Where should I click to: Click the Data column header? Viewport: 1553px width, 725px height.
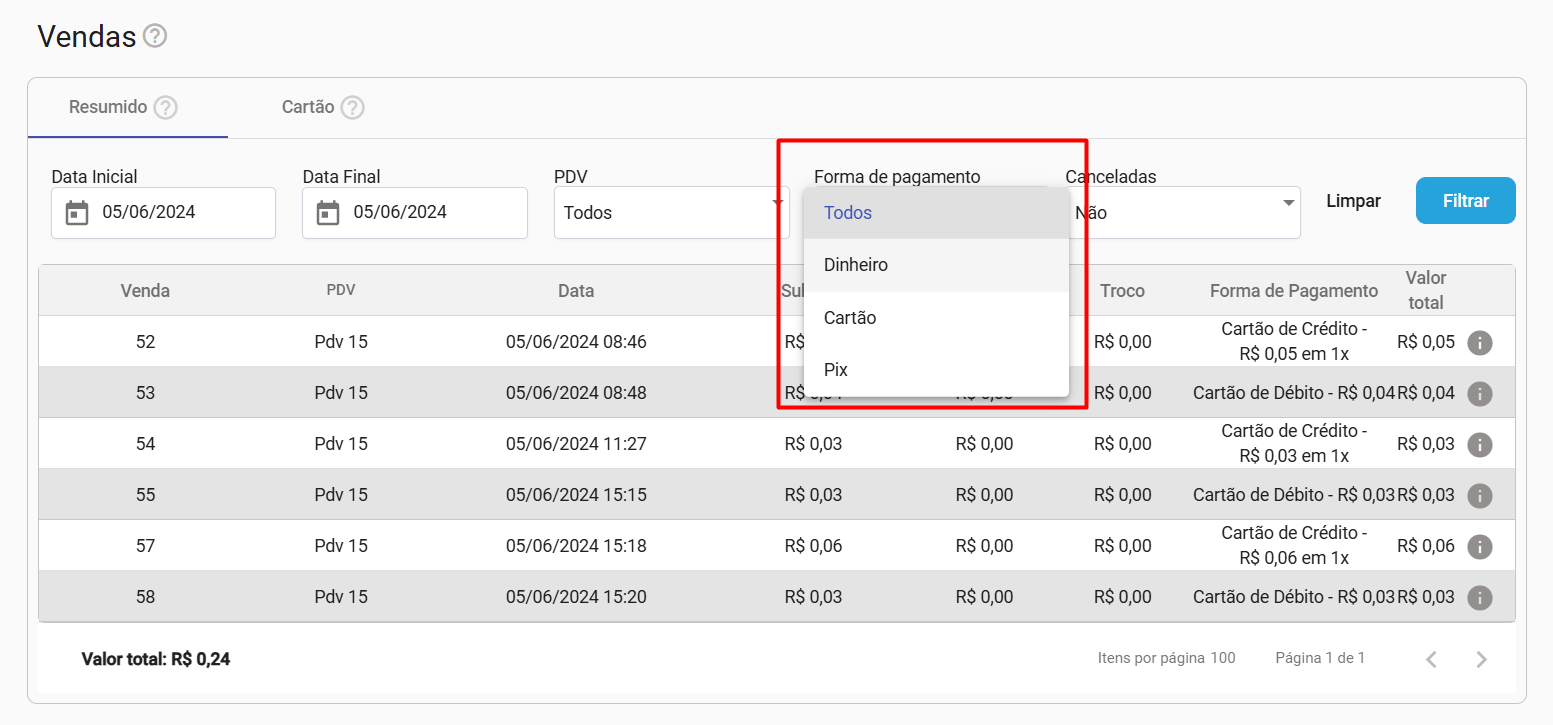click(x=576, y=291)
